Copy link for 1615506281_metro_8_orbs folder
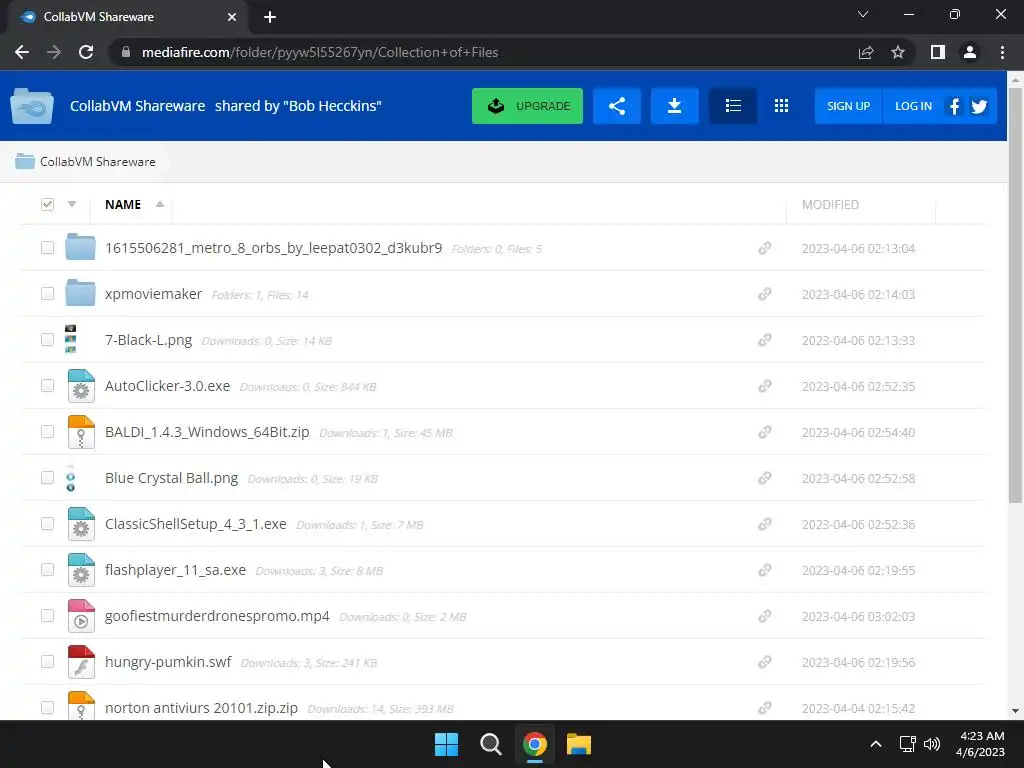The height and width of the screenshot is (768, 1024). coord(765,248)
